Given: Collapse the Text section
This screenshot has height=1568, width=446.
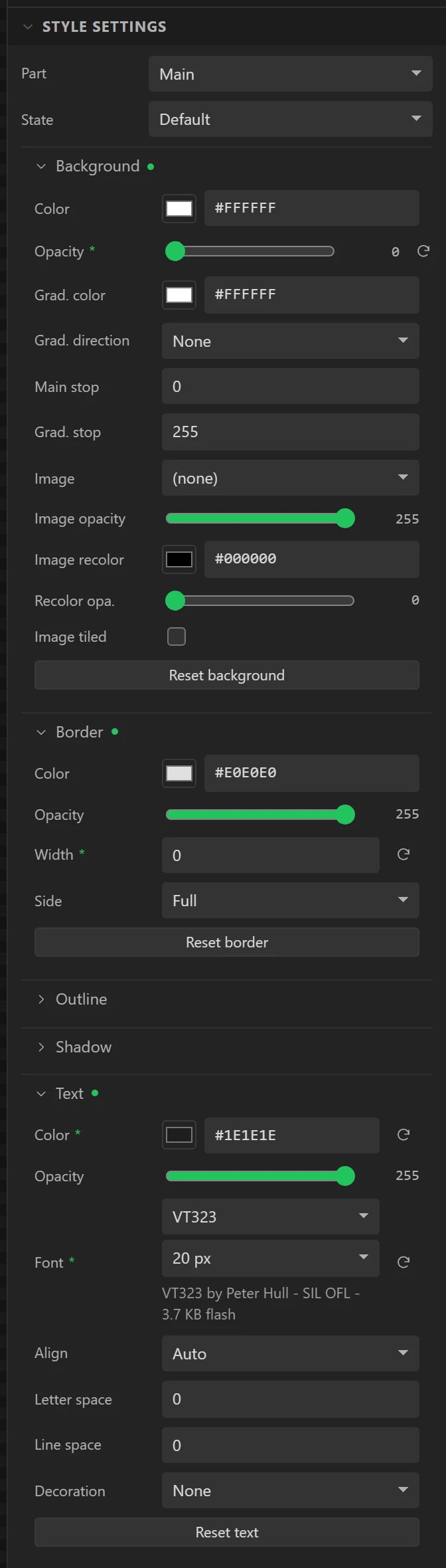Looking at the screenshot, I should (41, 1094).
